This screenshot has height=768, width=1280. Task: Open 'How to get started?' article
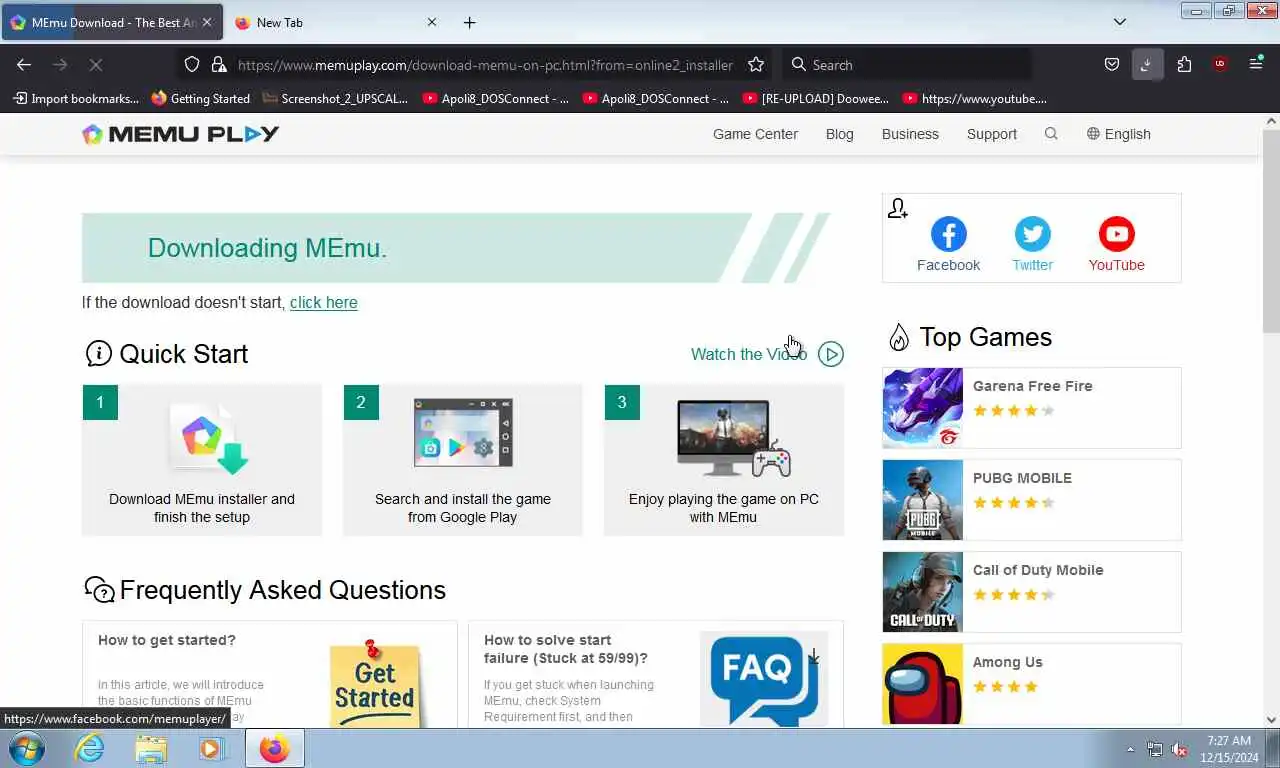click(x=167, y=640)
